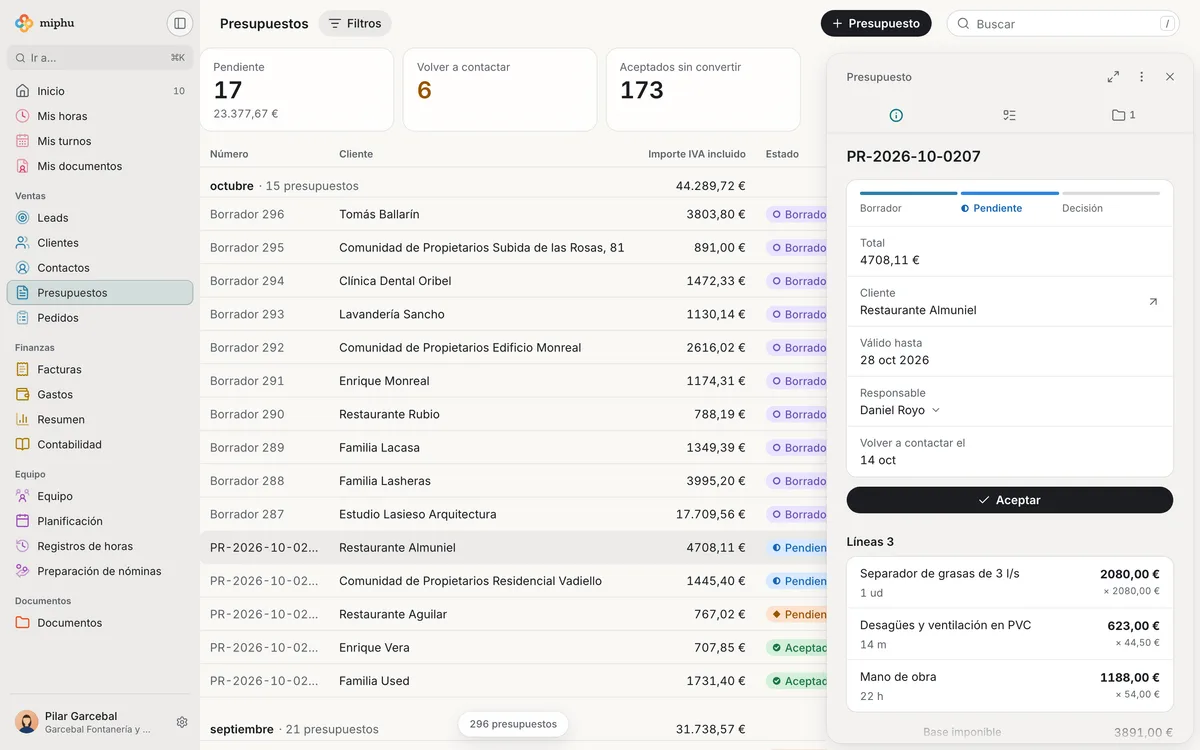This screenshot has width=1200, height=750.
Task: Go to Planificación
Action: [x=100, y=521]
